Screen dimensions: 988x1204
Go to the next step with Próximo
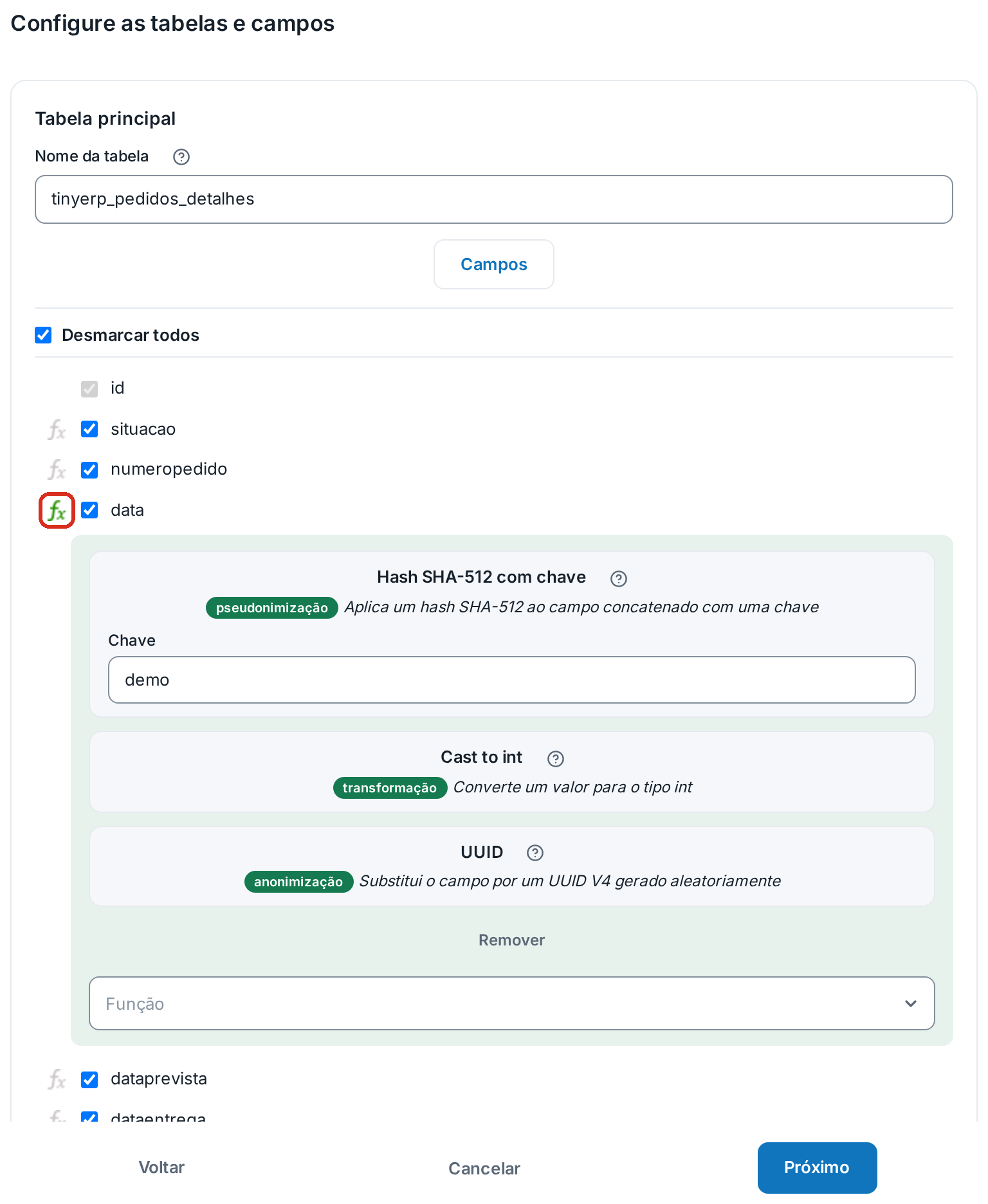[x=817, y=1168]
